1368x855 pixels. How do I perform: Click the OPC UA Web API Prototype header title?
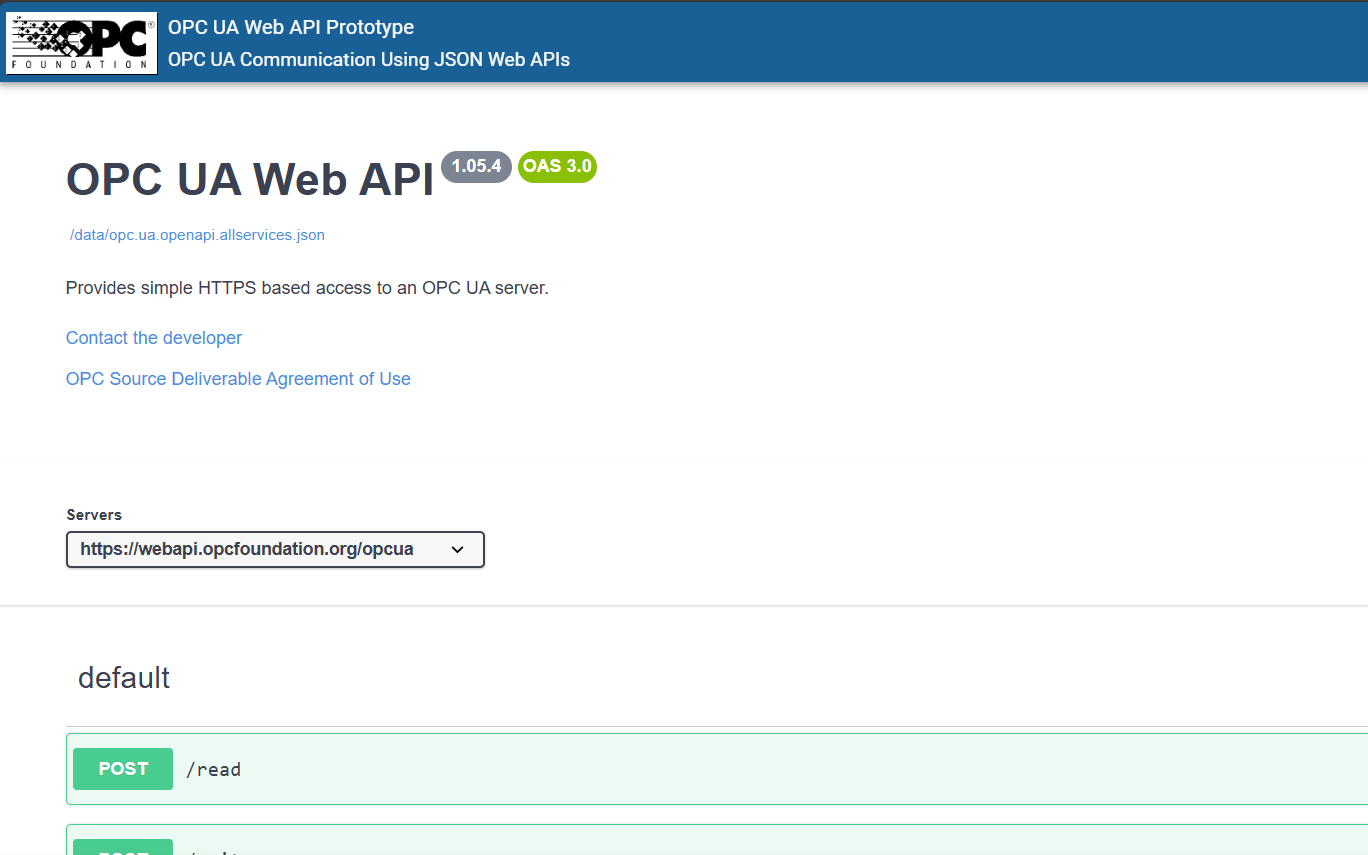[x=291, y=27]
